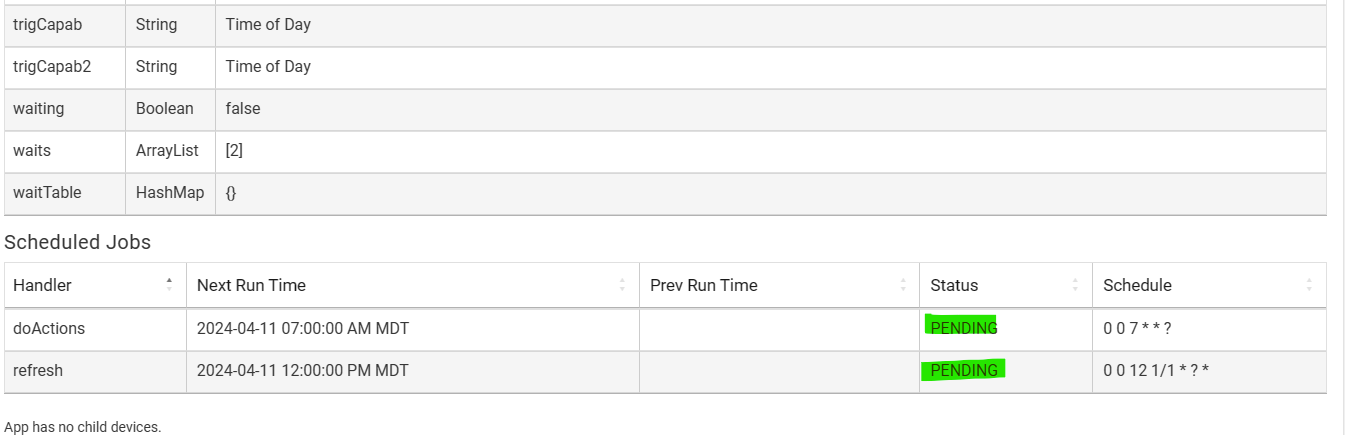Image resolution: width=1345 pixels, height=435 pixels.
Task: Click the waits ArrayList value [2]
Action: [234, 150]
